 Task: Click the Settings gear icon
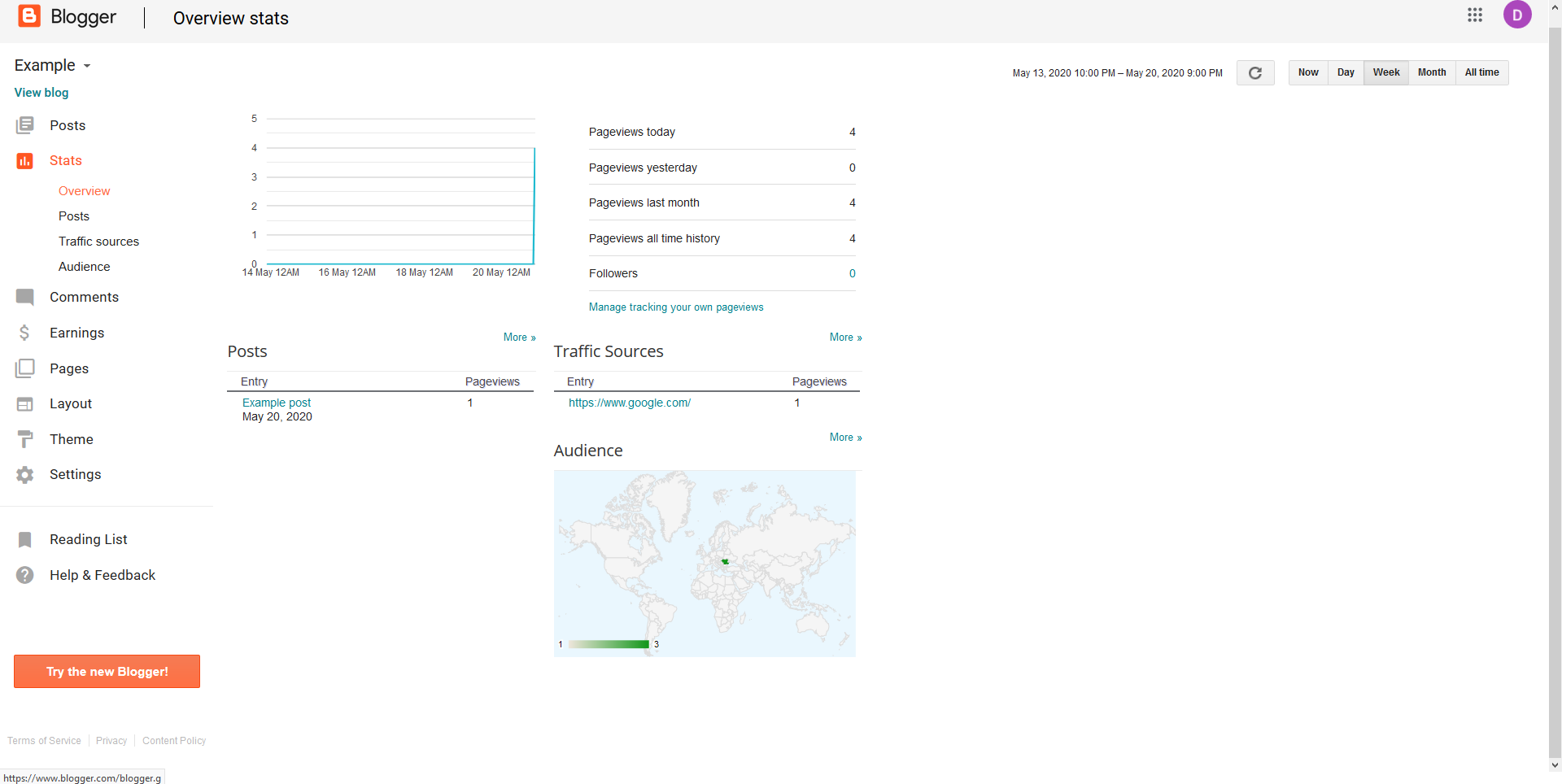click(25, 475)
